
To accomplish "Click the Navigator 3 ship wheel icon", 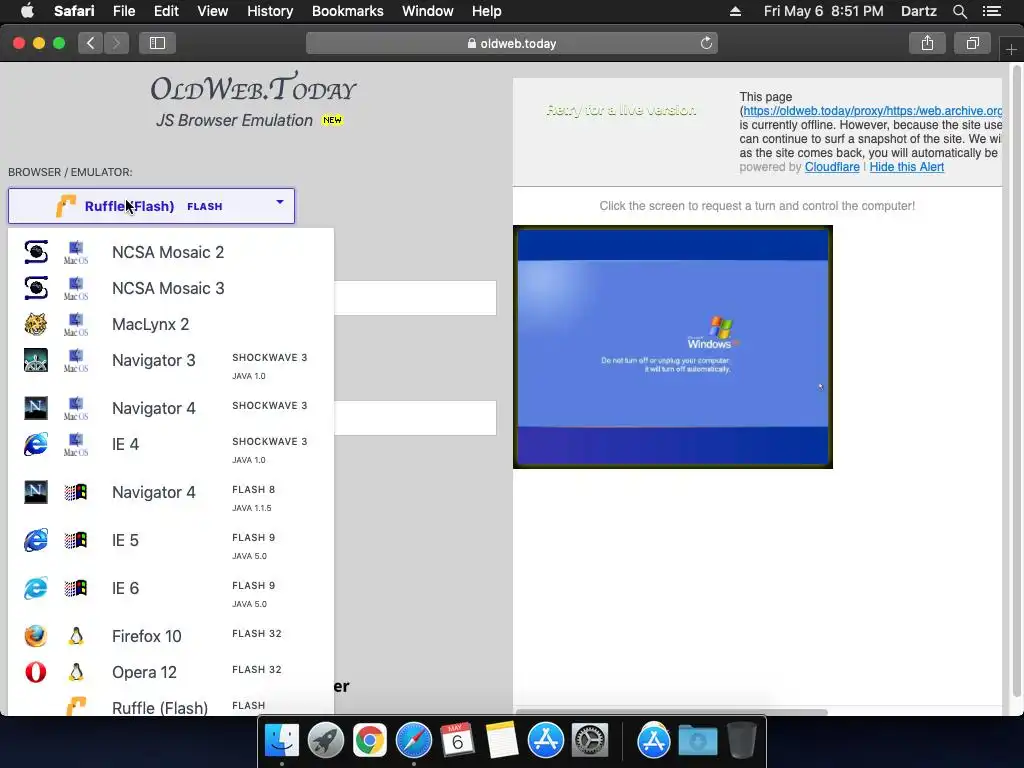I will tap(35, 360).
